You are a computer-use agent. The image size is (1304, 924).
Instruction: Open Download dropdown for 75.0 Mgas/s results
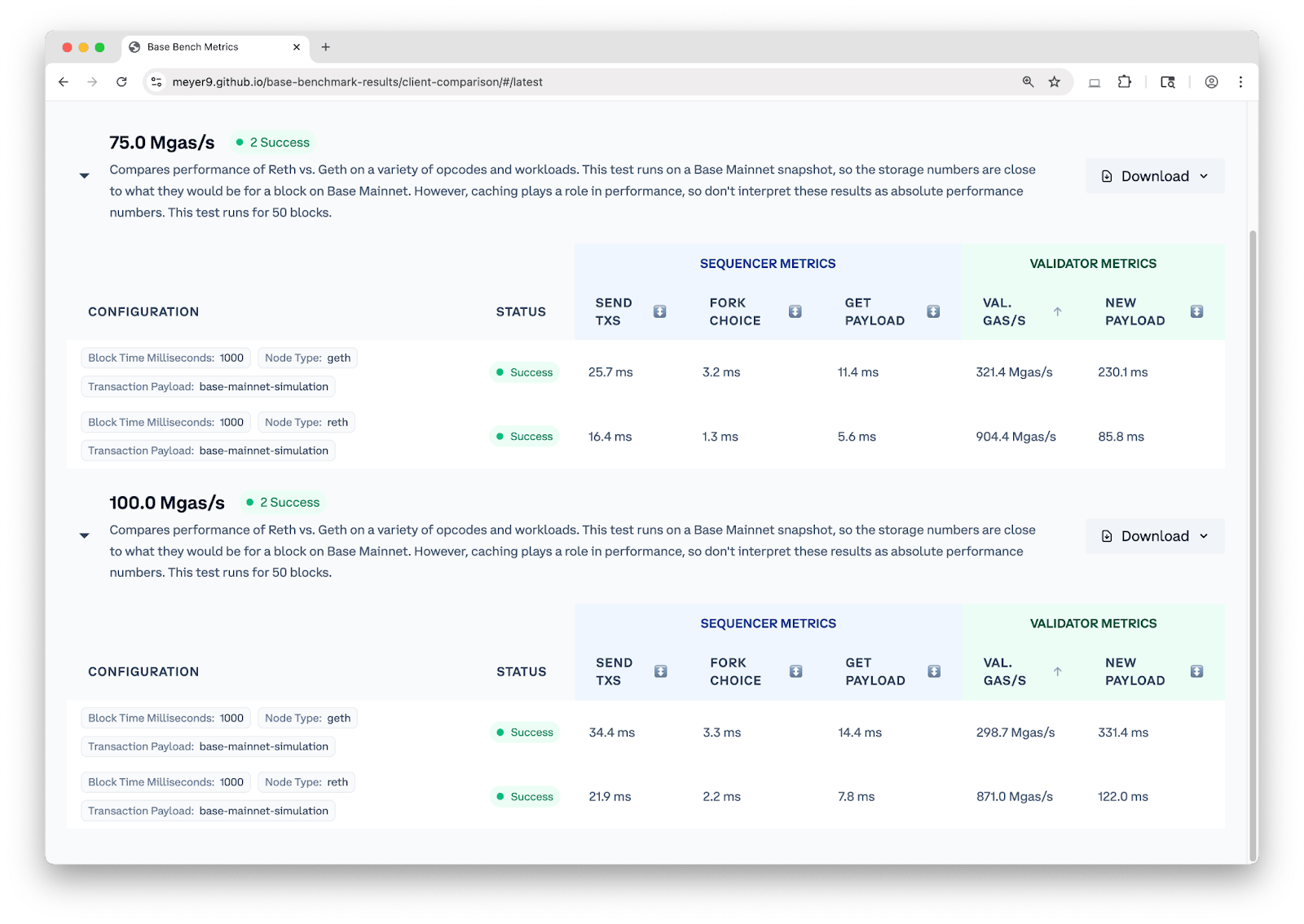tap(1154, 176)
